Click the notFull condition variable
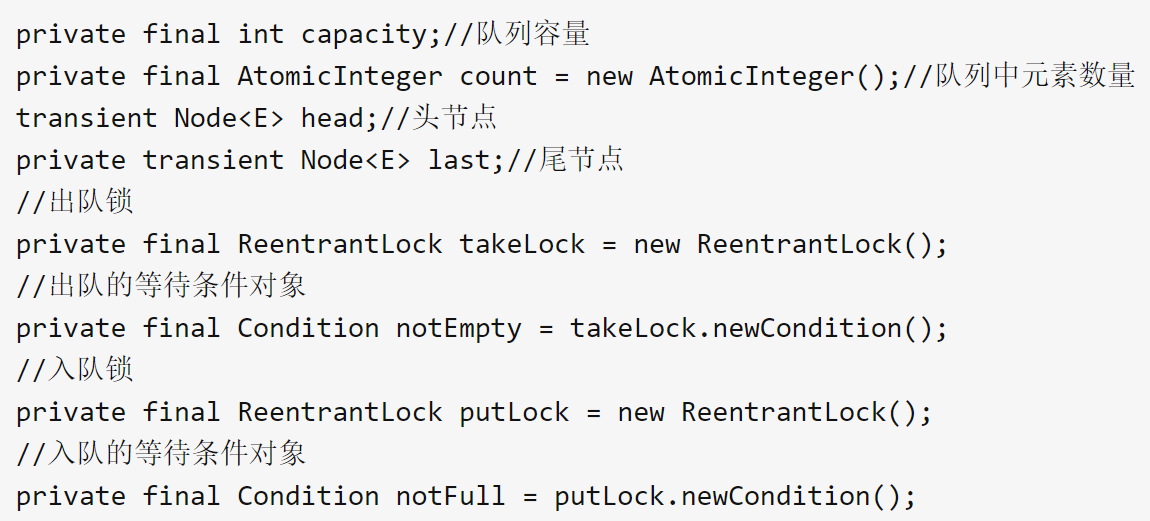Viewport: 1150px width, 521px height. [x=451, y=497]
